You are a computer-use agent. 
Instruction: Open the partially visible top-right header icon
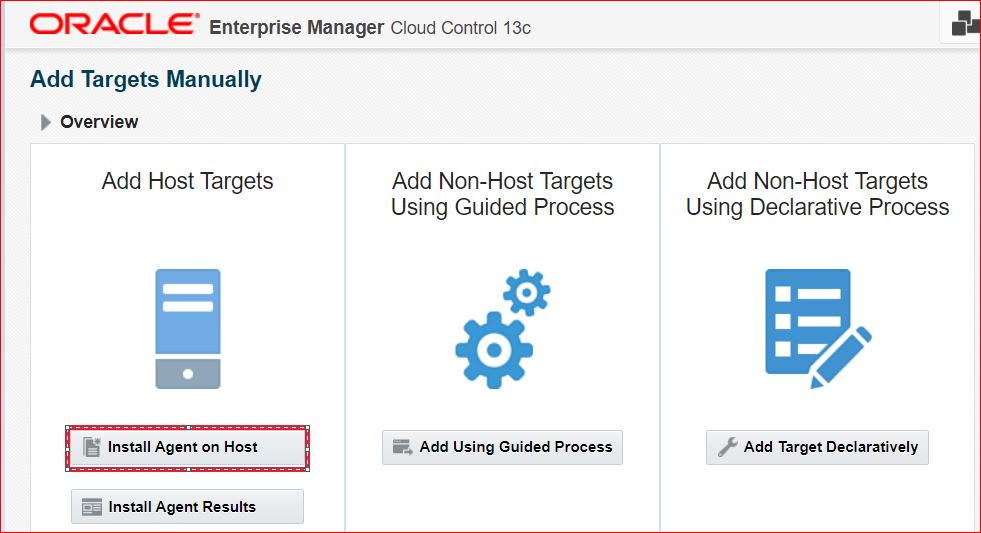coord(964,25)
